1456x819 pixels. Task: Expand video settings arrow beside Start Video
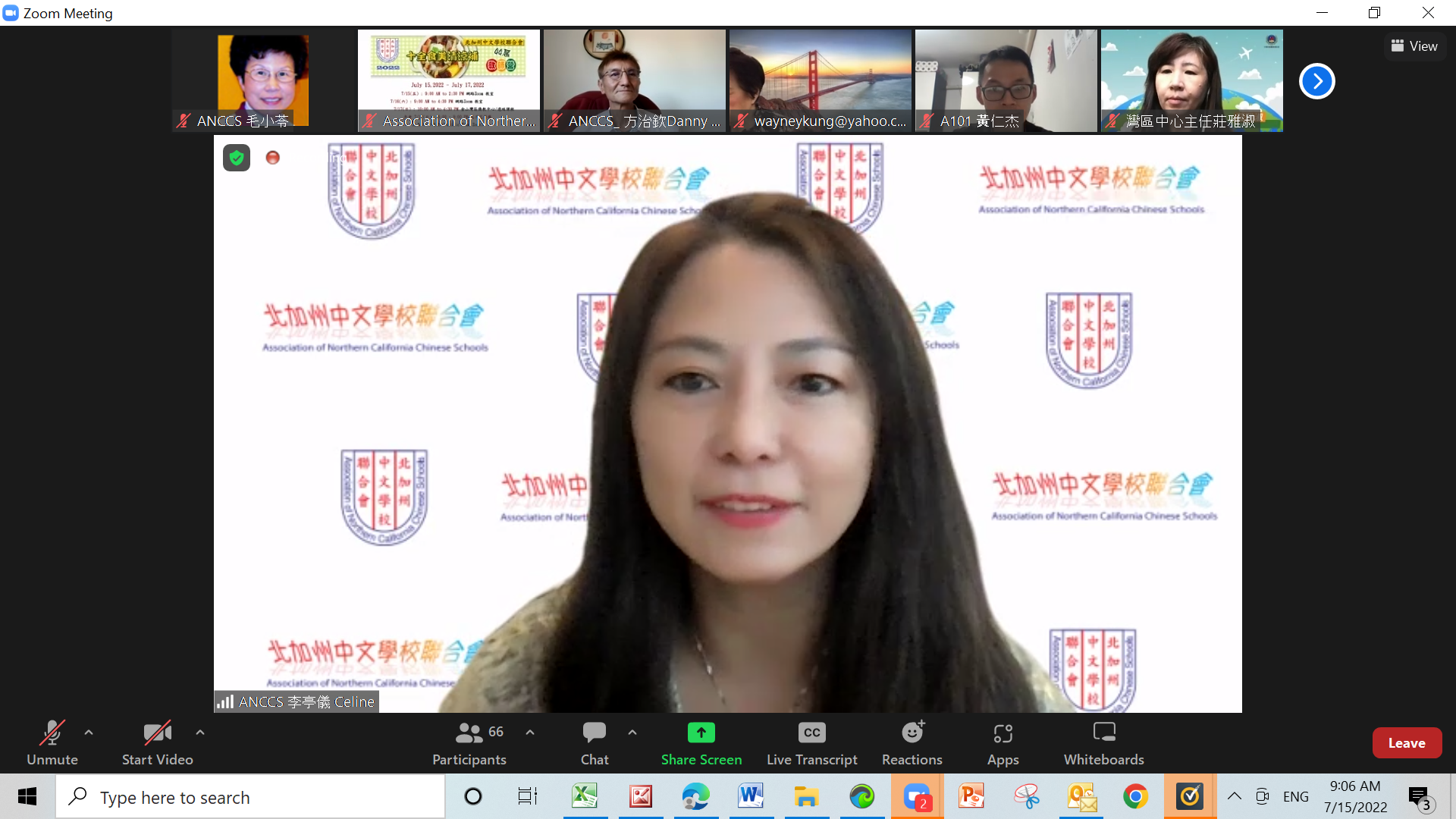200,733
